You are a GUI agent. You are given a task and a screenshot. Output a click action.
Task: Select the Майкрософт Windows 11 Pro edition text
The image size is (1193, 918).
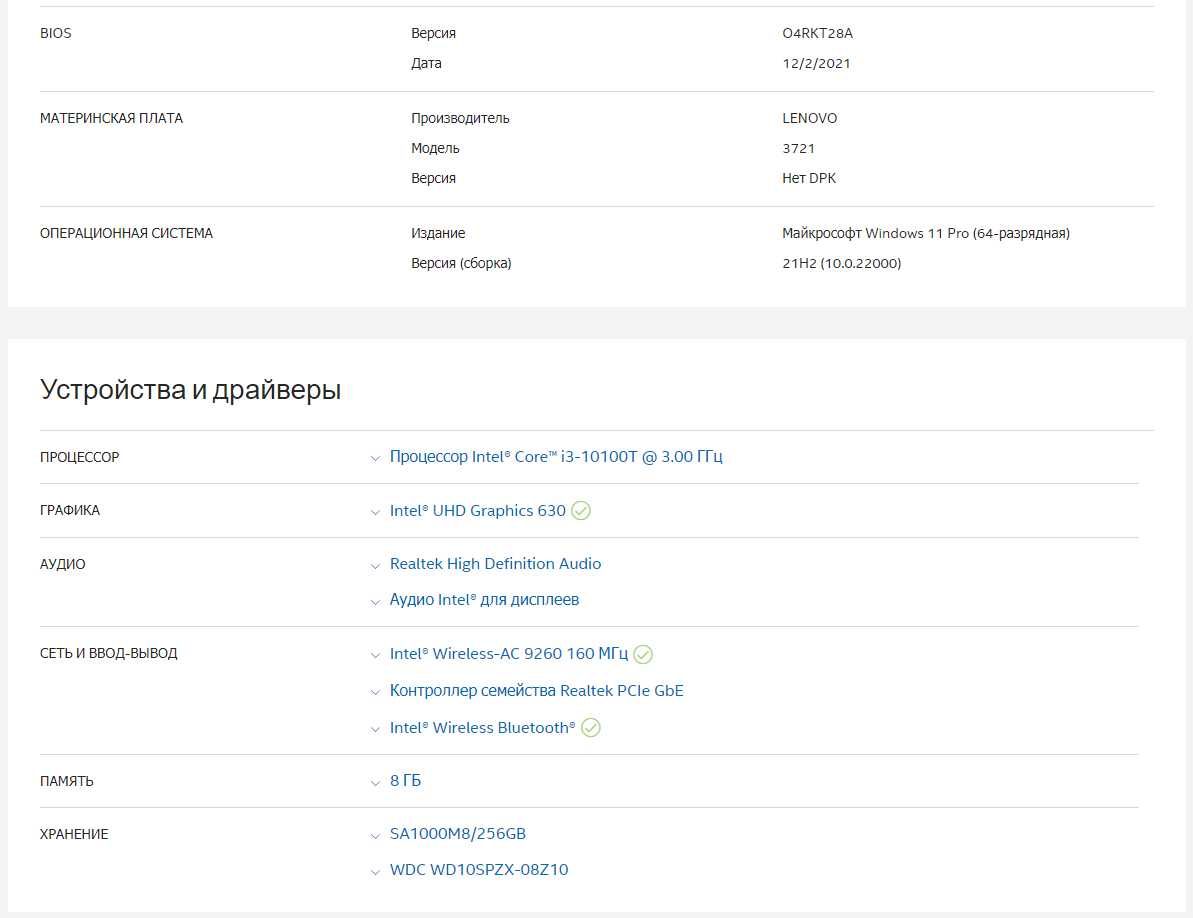[x=926, y=233]
